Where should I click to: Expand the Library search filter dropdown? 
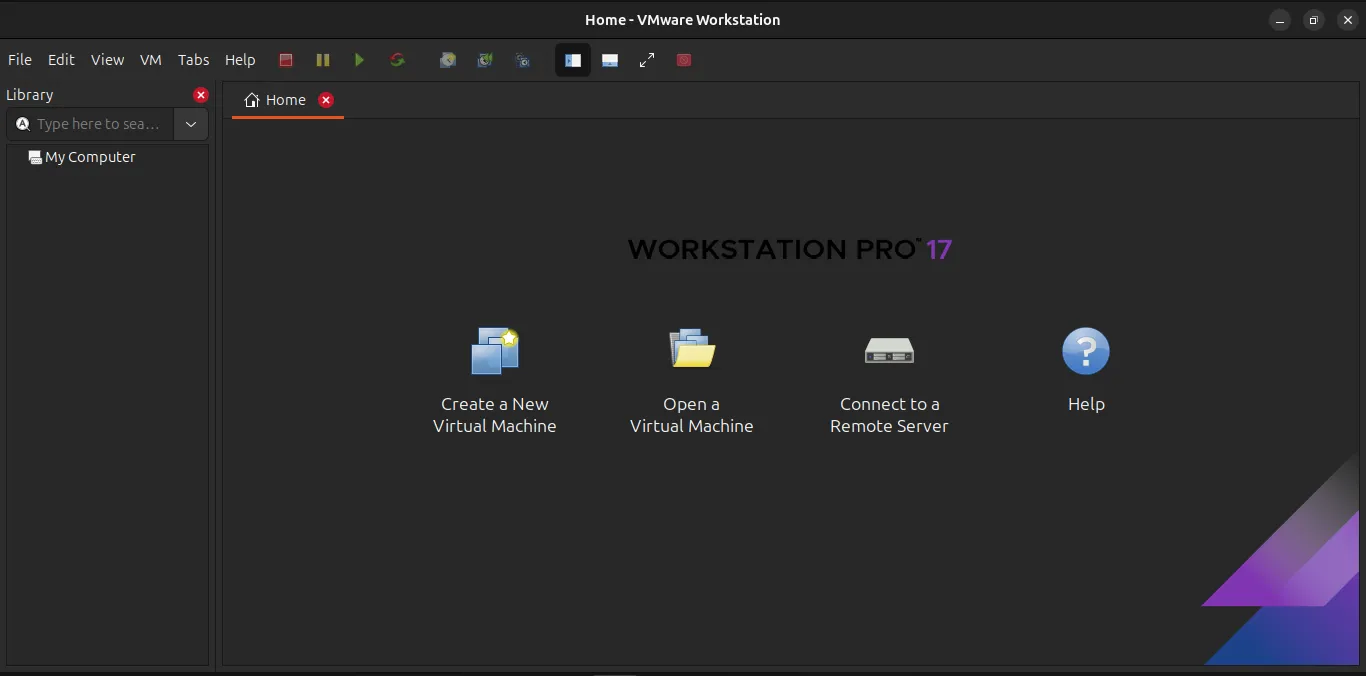click(191, 124)
